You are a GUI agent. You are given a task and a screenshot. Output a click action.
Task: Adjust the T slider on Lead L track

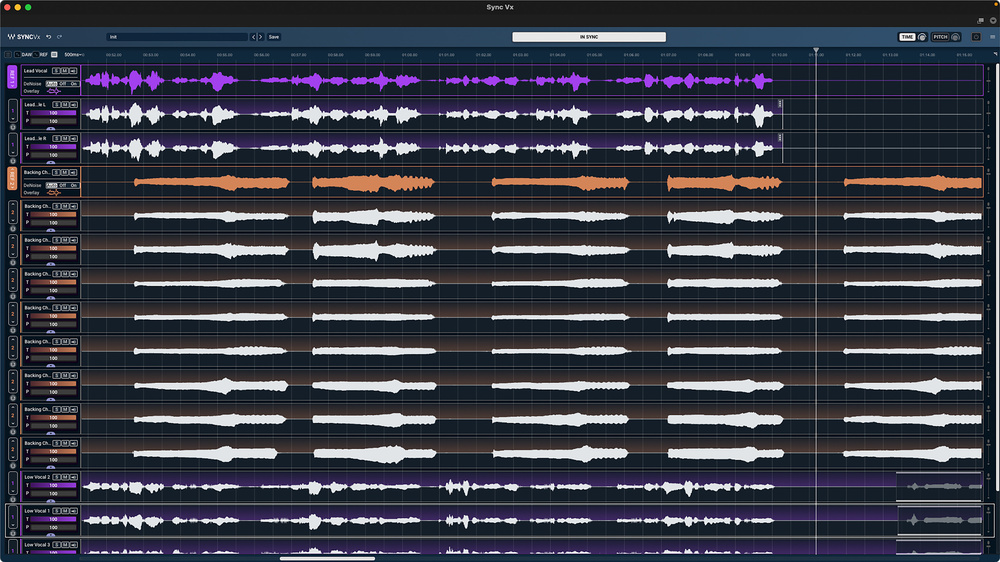54,112
